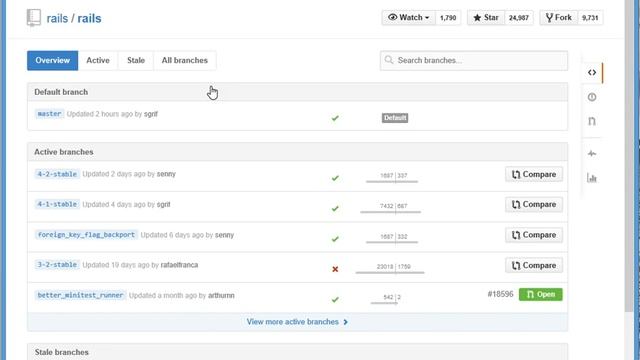Open the 3-2-stable branch
This screenshot has width=640, height=360.
pyautogui.click(x=57, y=265)
